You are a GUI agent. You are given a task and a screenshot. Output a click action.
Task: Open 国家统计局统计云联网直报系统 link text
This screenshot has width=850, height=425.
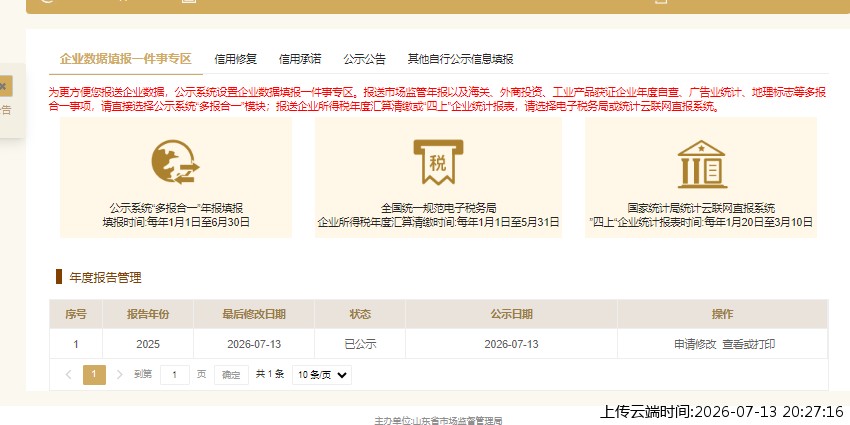701,208
